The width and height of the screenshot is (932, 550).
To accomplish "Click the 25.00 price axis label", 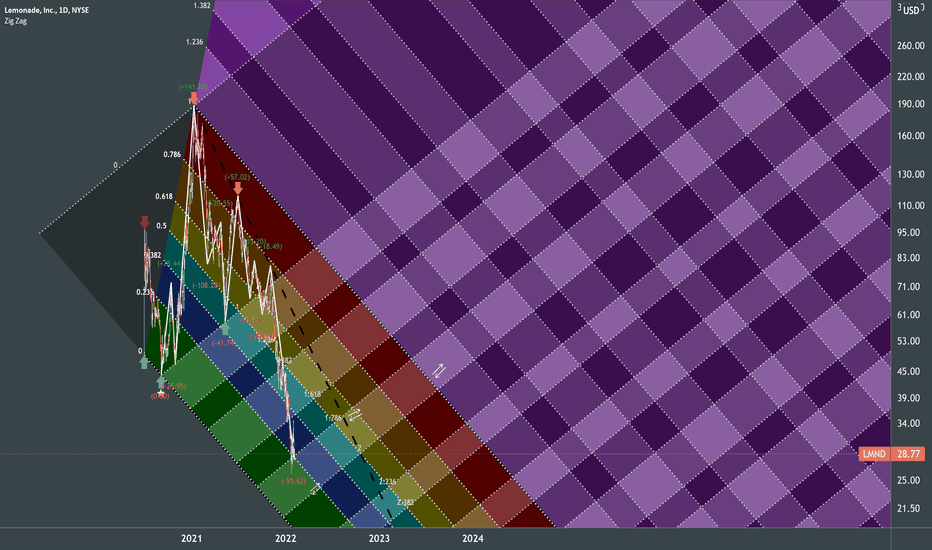I will pos(908,480).
